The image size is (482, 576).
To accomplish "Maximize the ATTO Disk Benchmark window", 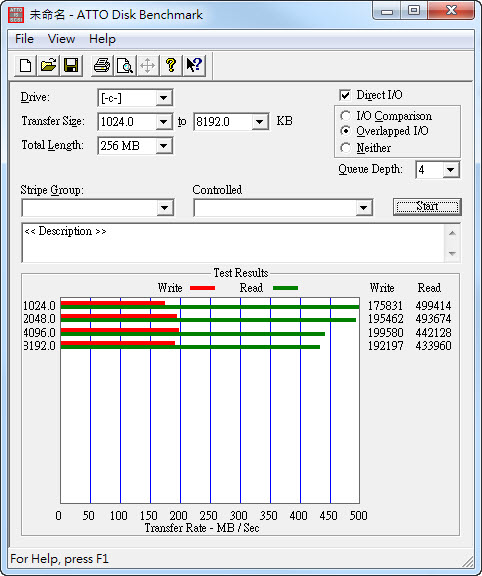I will click(x=414, y=11).
